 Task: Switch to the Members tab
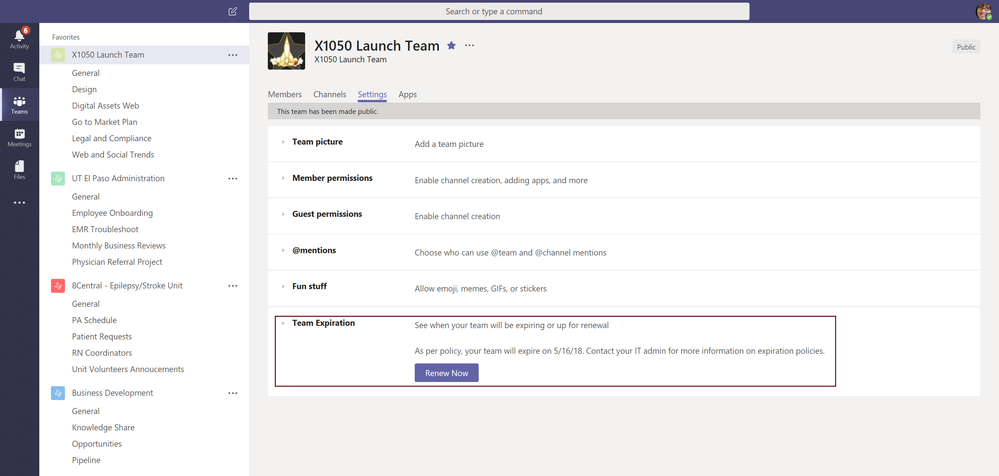pyautogui.click(x=284, y=94)
